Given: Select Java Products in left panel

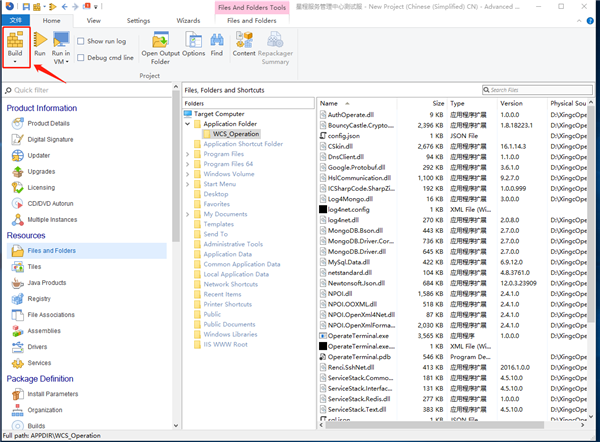Looking at the screenshot, I should click(47, 283).
